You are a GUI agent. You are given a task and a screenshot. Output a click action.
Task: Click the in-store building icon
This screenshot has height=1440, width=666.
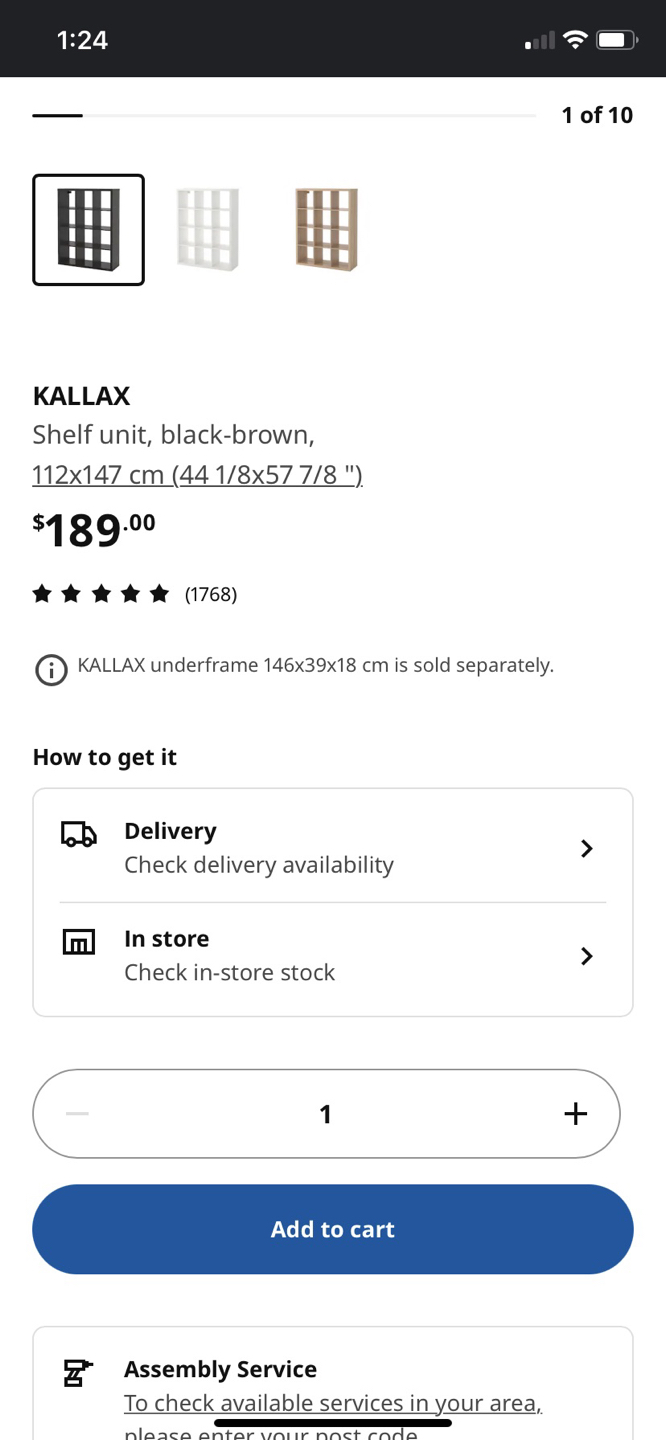pyautogui.click(x=79, y=942)
